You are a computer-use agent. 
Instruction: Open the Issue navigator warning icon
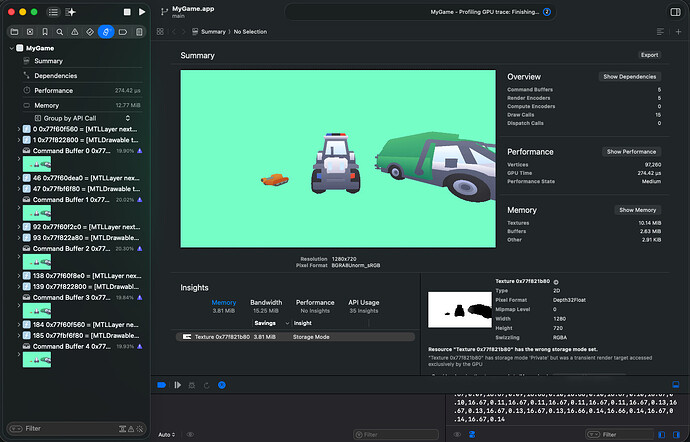[74, 32]
